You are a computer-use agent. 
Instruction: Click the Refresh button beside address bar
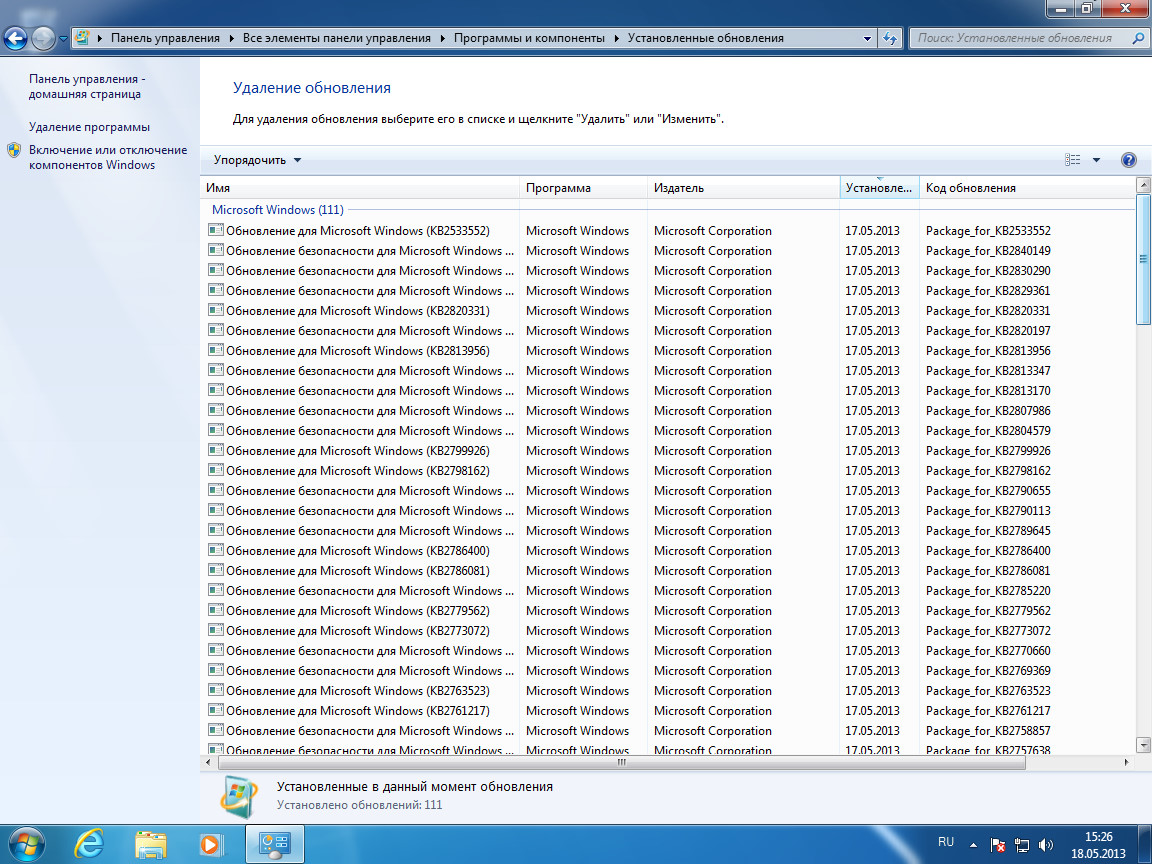tap(890, 38)
